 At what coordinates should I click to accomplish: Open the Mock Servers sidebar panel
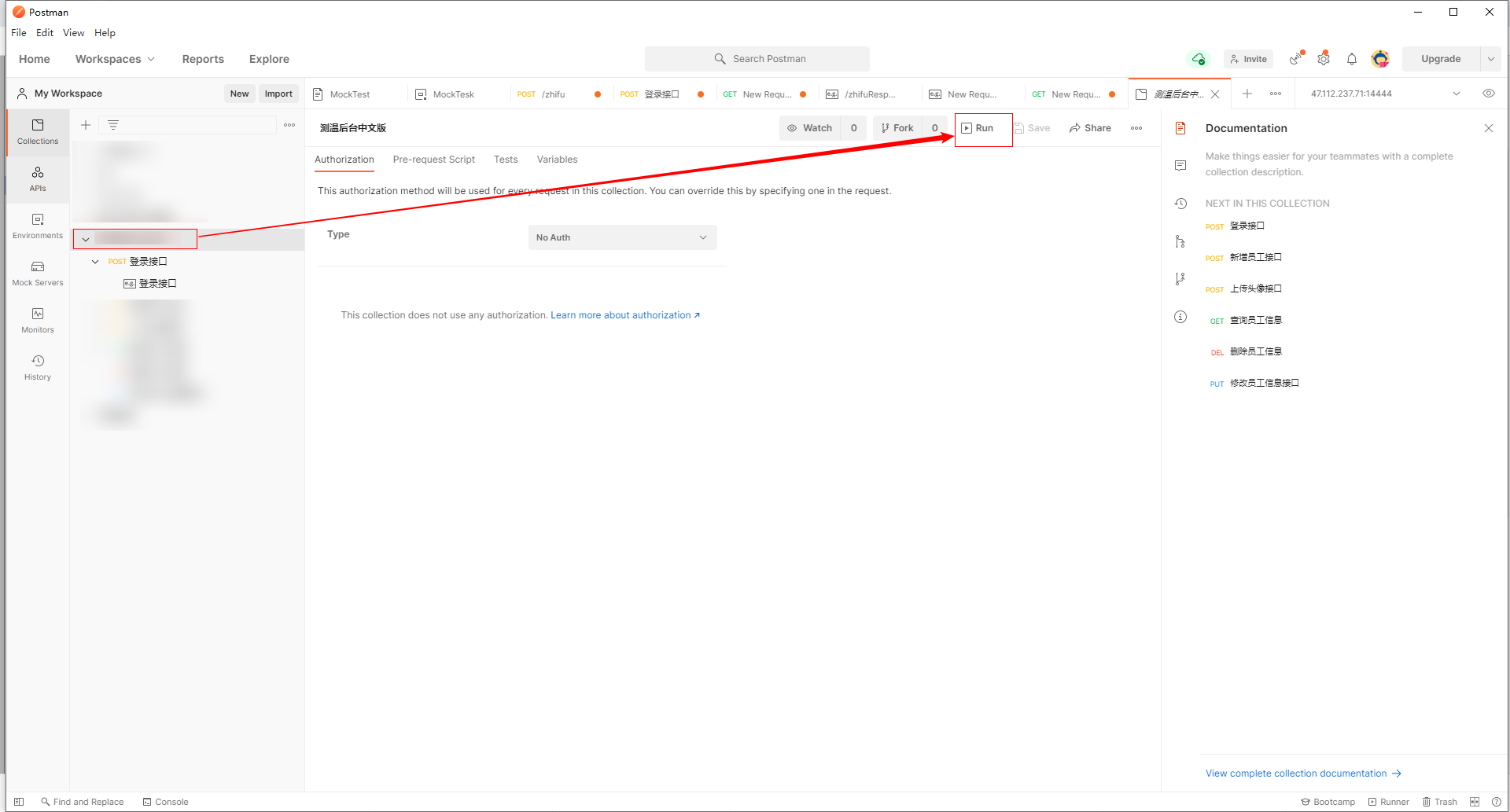click(x=38, y=274)
